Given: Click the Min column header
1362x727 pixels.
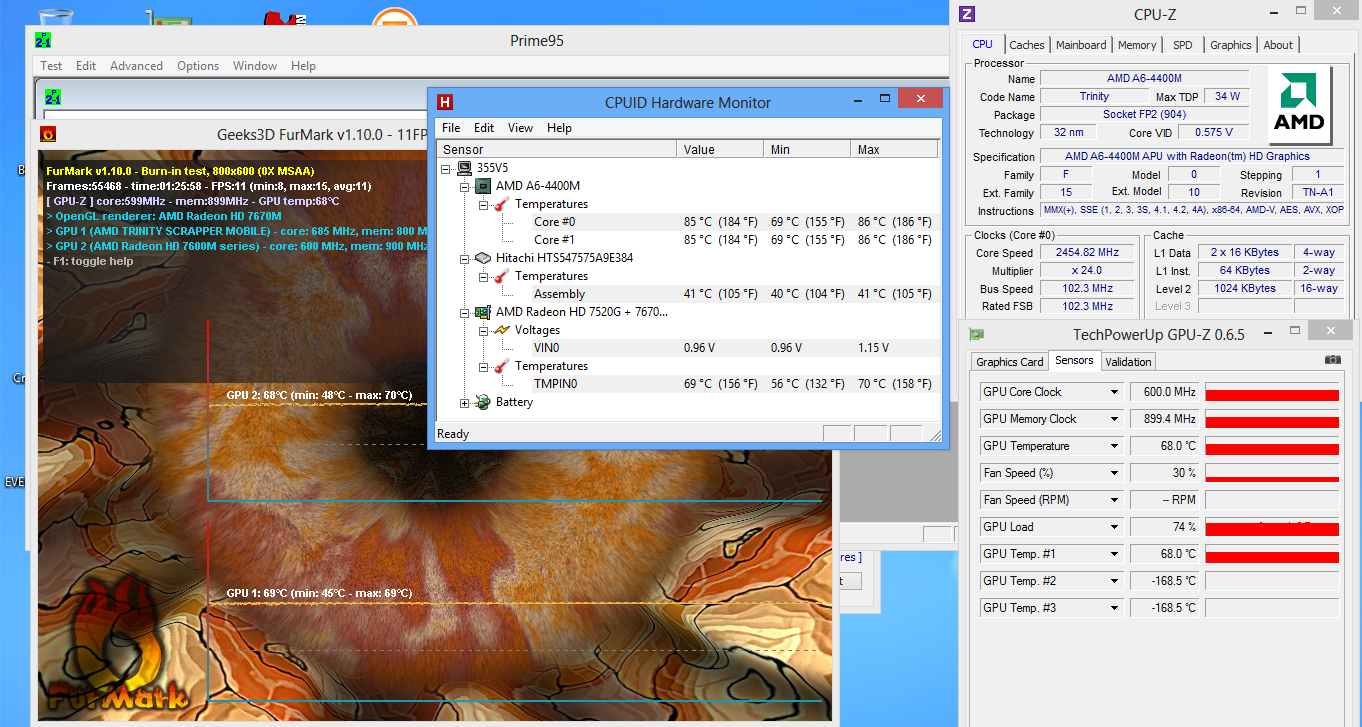Looking at the screenshot, I should 808,149.
